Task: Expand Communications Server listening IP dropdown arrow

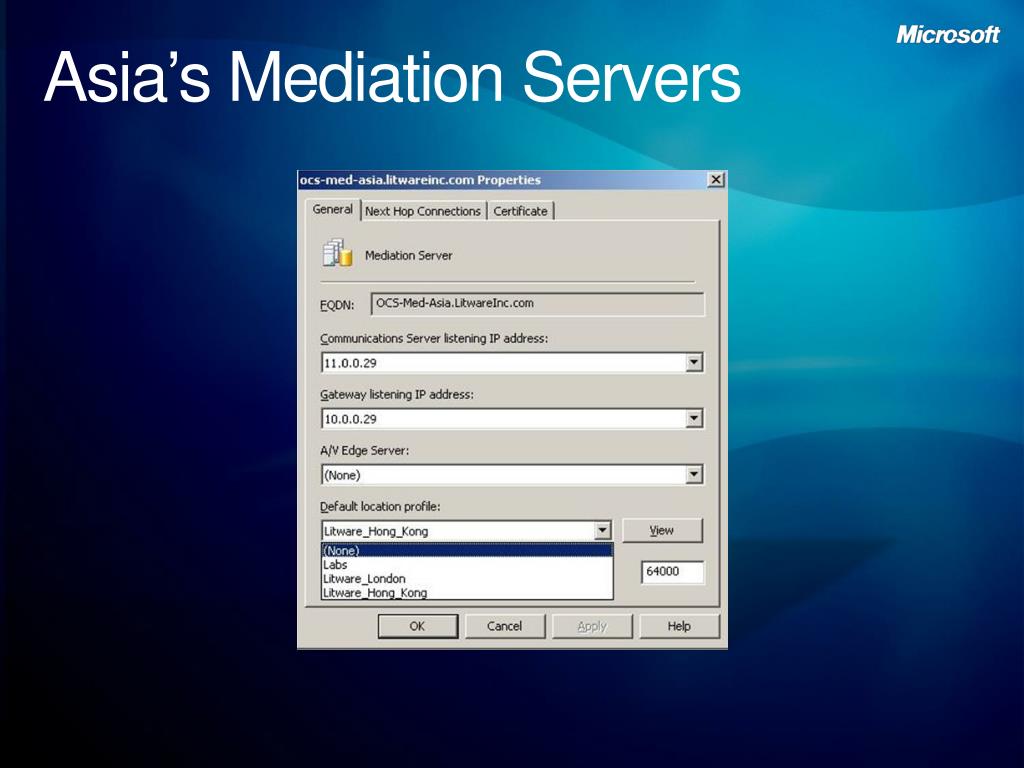Action: click(x=694, y=362)
